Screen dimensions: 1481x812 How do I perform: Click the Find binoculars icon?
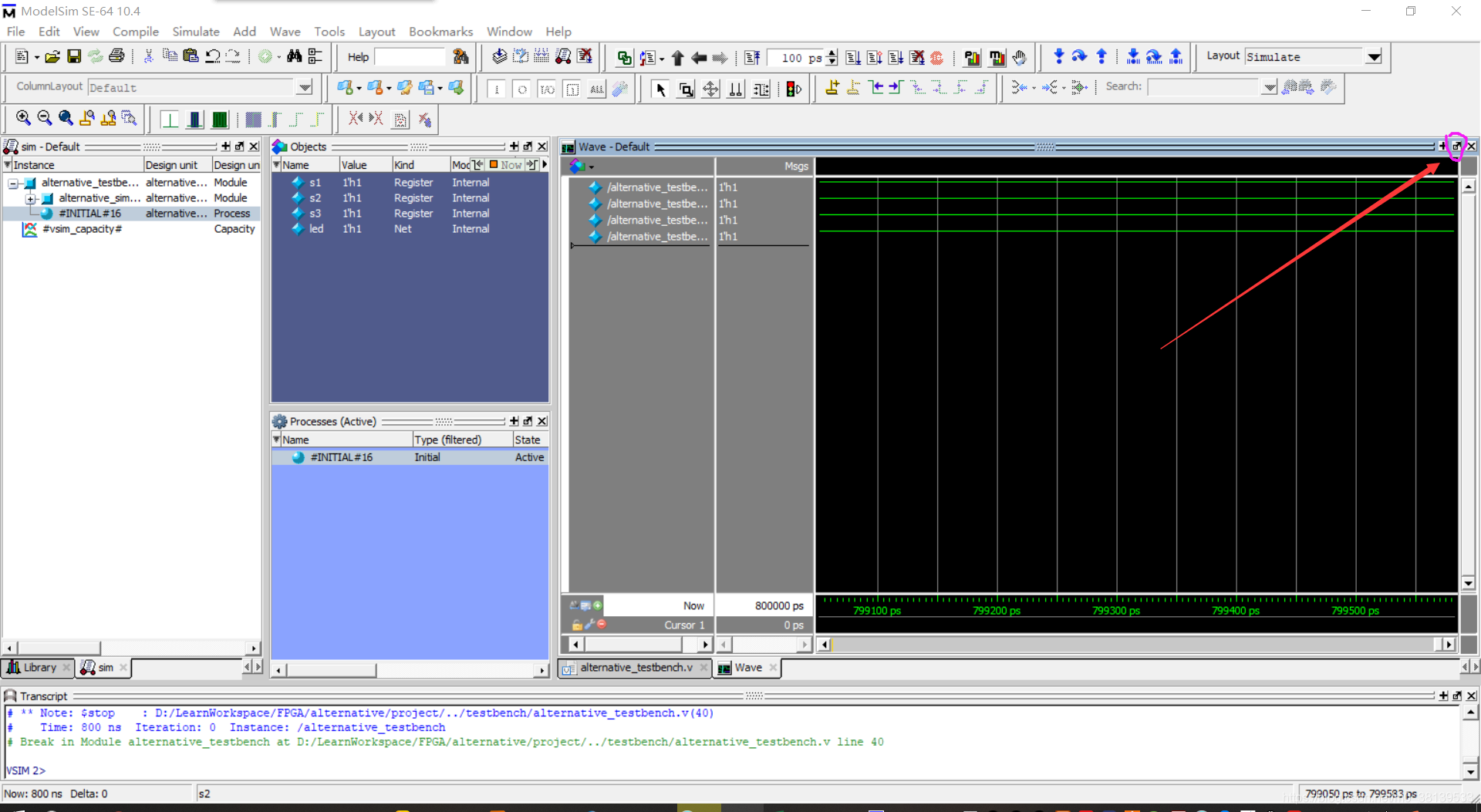[294, 56]
